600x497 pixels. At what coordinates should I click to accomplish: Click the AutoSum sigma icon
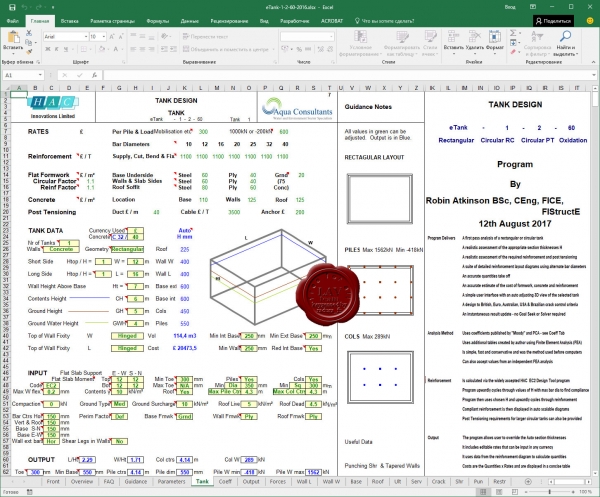pyautogui.click(x=513, y=33)
